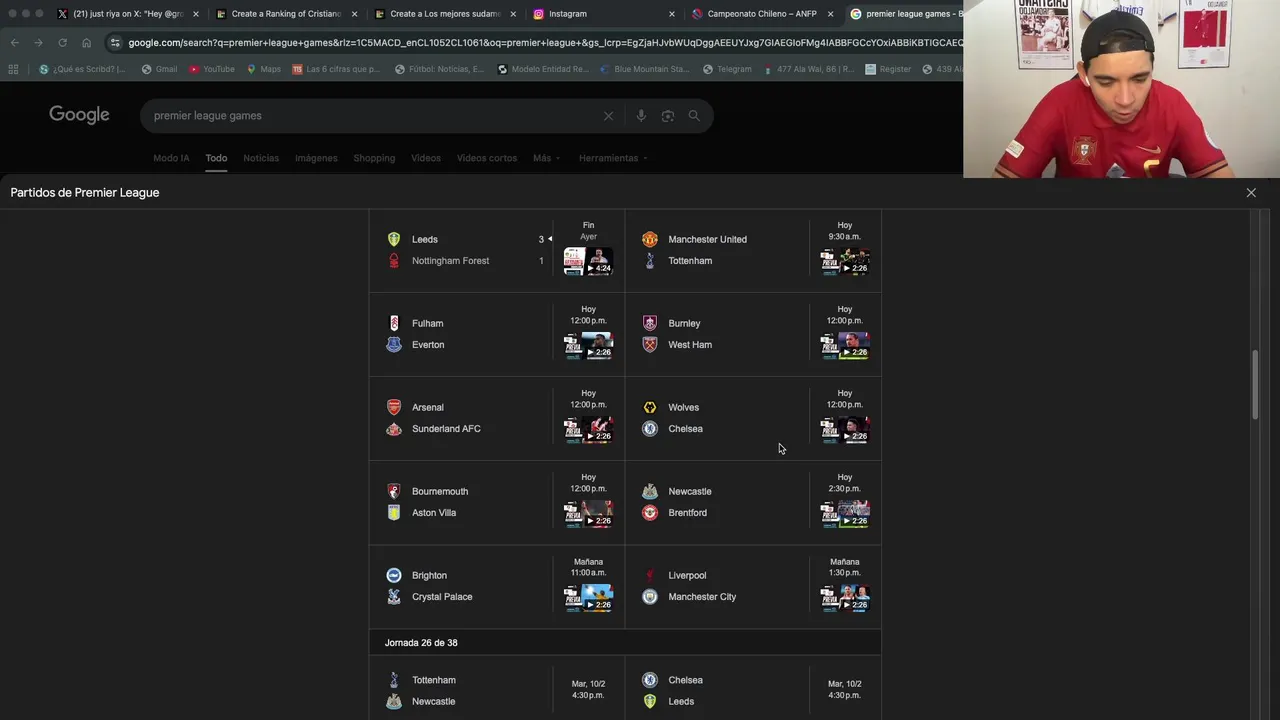Viewport: 1280px width, 720px height.
Task: Select the Shopping search filter
Action: click(x=374, y=158)
